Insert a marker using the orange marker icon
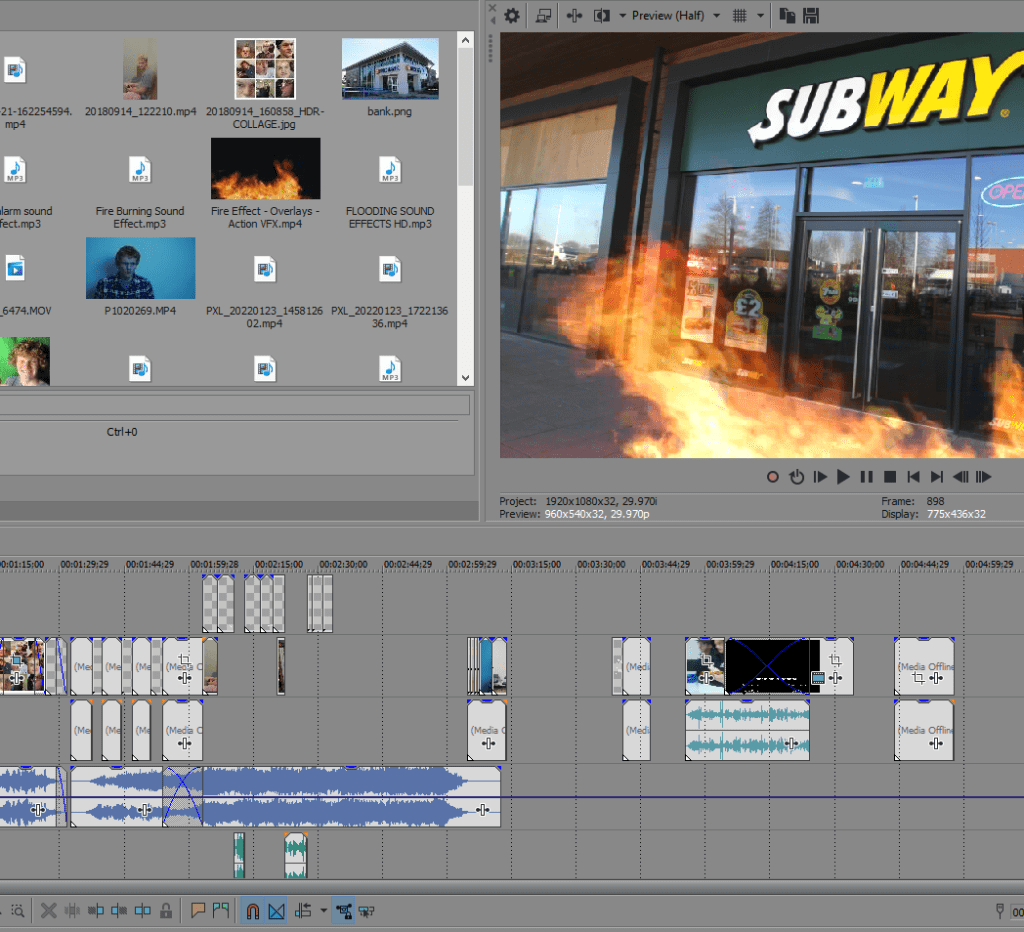 click(x=198, y=911)
